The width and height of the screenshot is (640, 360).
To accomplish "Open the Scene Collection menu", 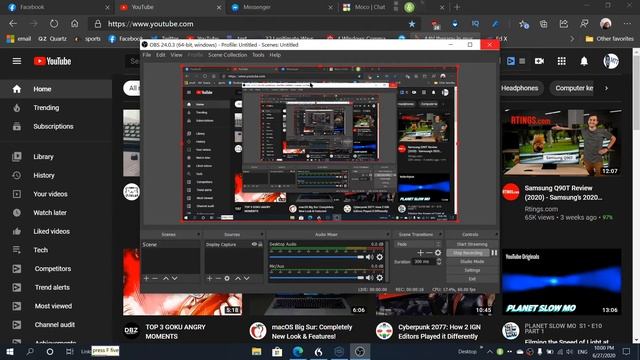I will point(227,55).
